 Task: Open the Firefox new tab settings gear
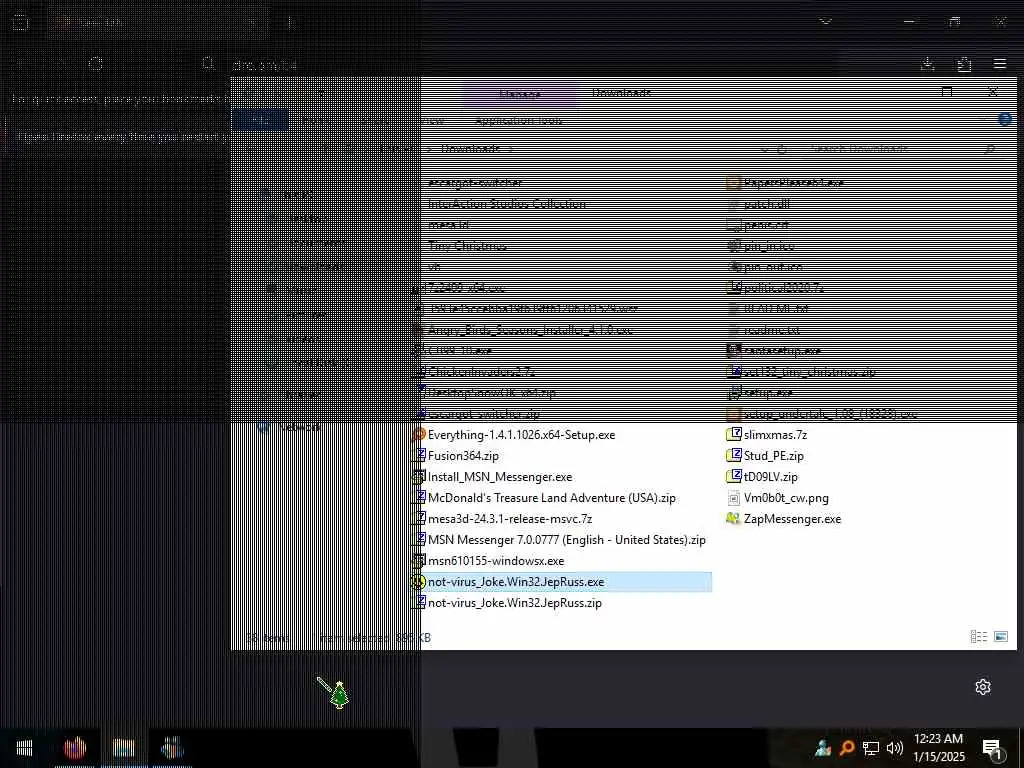[x=983, y=687]
